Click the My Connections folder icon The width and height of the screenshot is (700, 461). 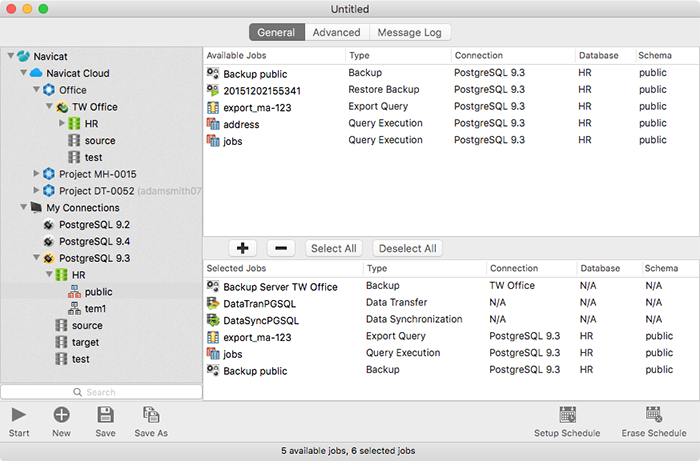(36, 208)
